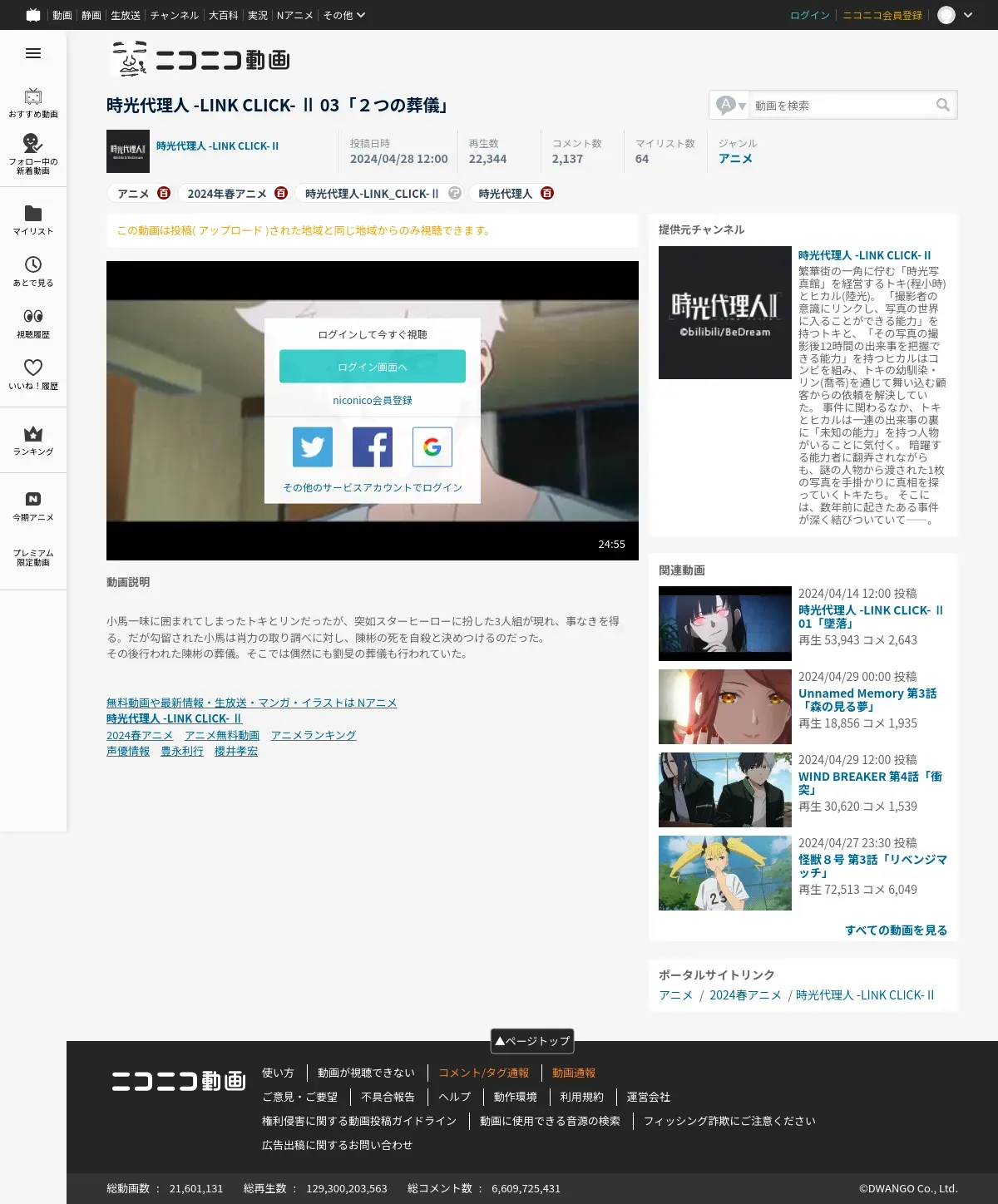This screenshot has width=998, height=1204.
Task: Open マイリスト folder icon
Action: pyautogui.click(x=33, y=213)
